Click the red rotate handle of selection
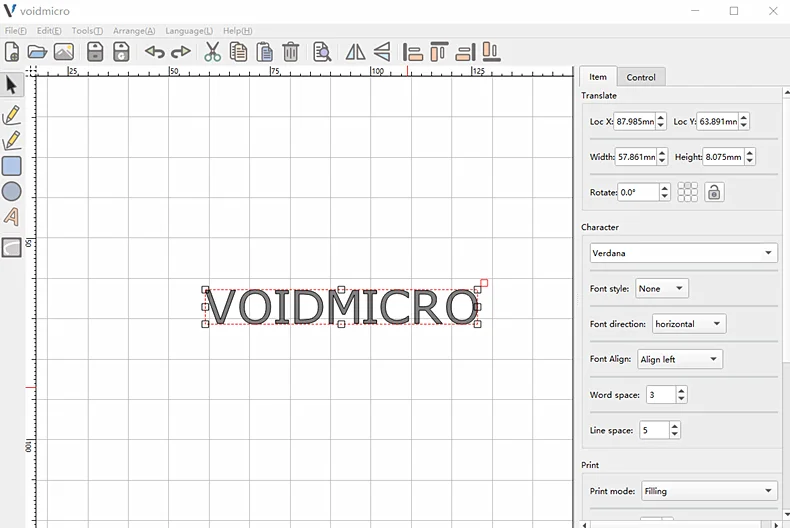This screenshot has height=528, width=790. (x=484, y=283)
